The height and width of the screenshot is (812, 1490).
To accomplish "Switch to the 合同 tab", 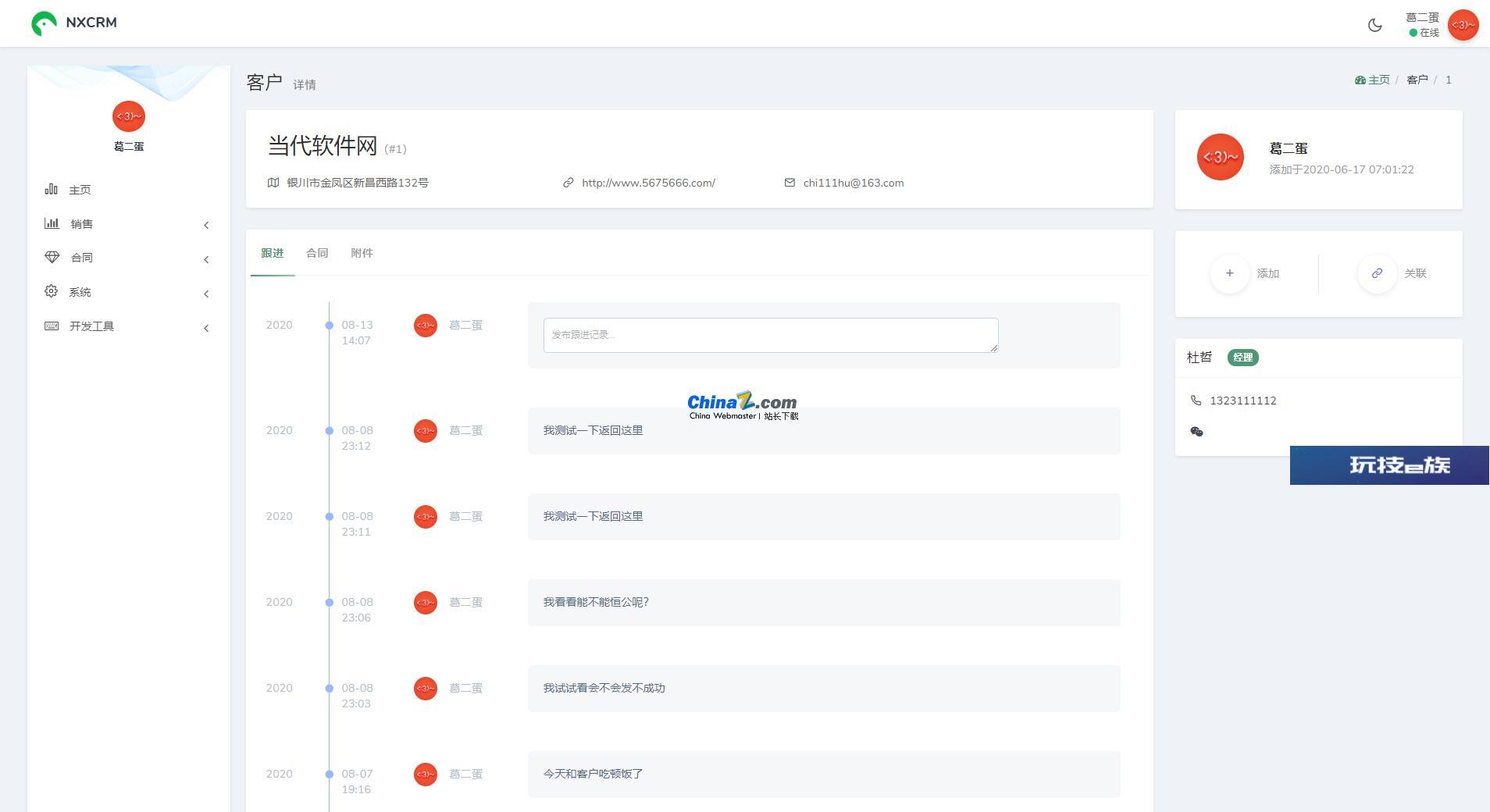I will coord(317,253).
